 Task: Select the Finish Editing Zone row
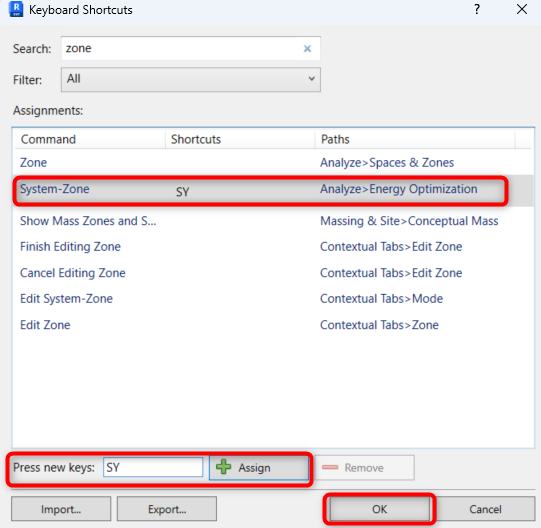(273, 247)
